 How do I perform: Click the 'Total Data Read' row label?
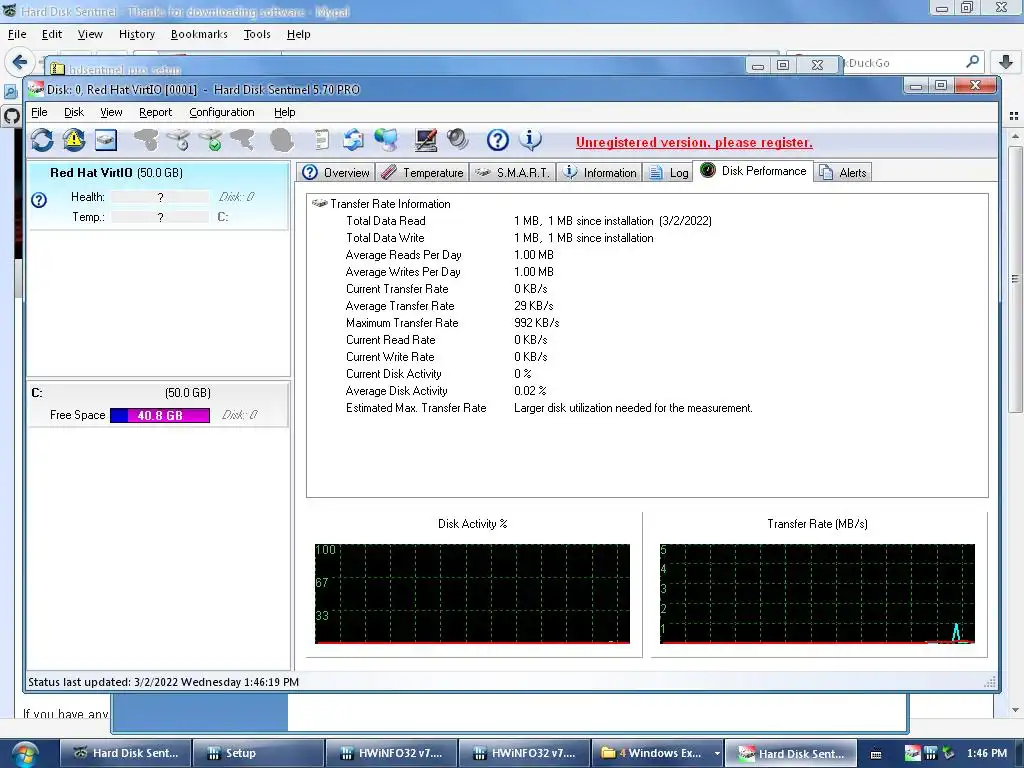pyautogui.click(x=385, y=221)
